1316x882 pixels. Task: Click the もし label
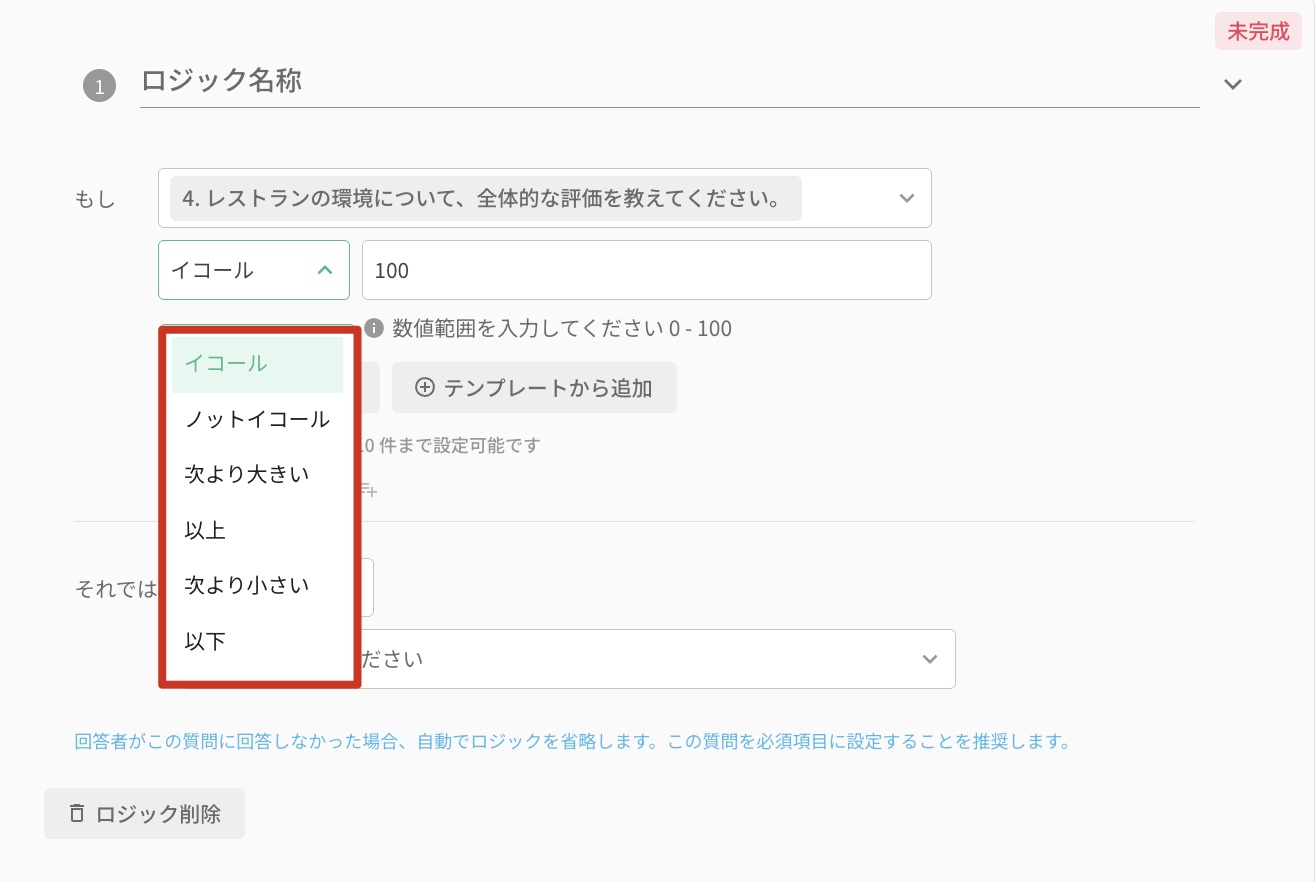coord(95,199)
